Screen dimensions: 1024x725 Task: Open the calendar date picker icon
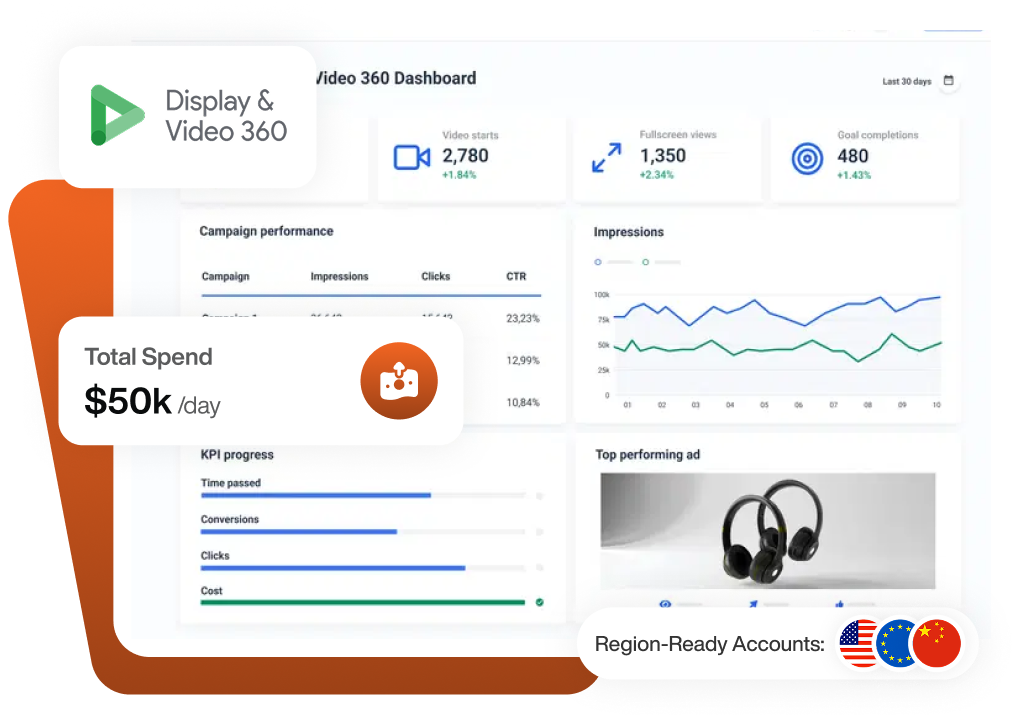pyautogui.click(x=949, y=81)
